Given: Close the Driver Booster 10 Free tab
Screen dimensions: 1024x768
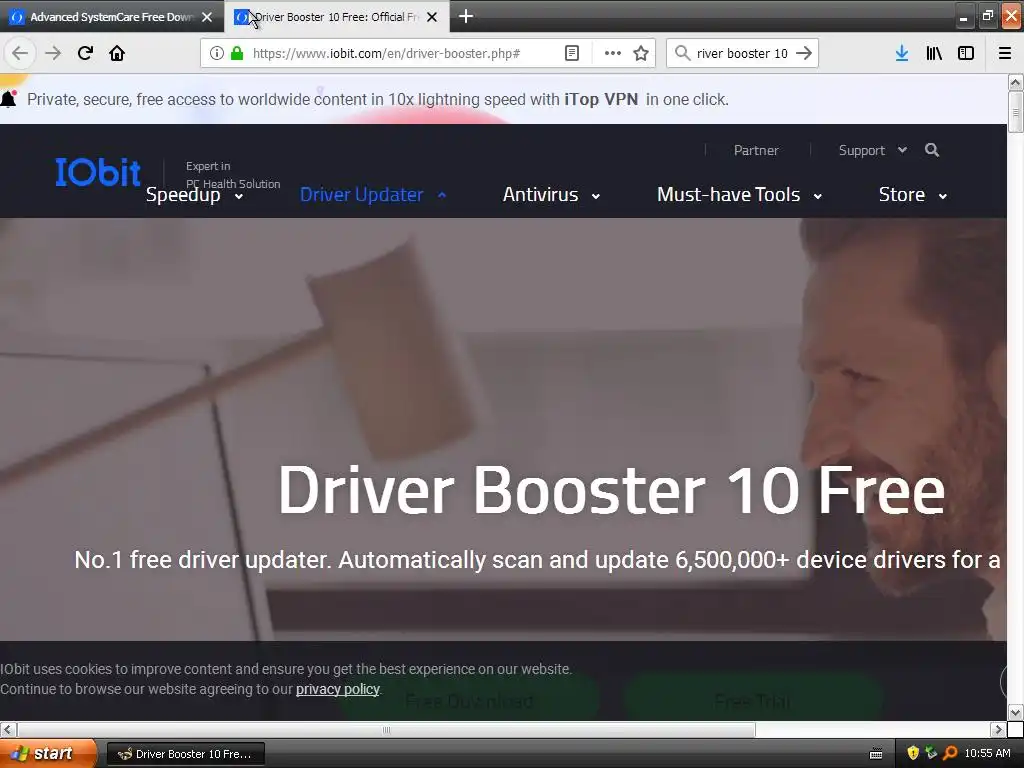Looking at the screenshot, I should click(x=432, y=17).
